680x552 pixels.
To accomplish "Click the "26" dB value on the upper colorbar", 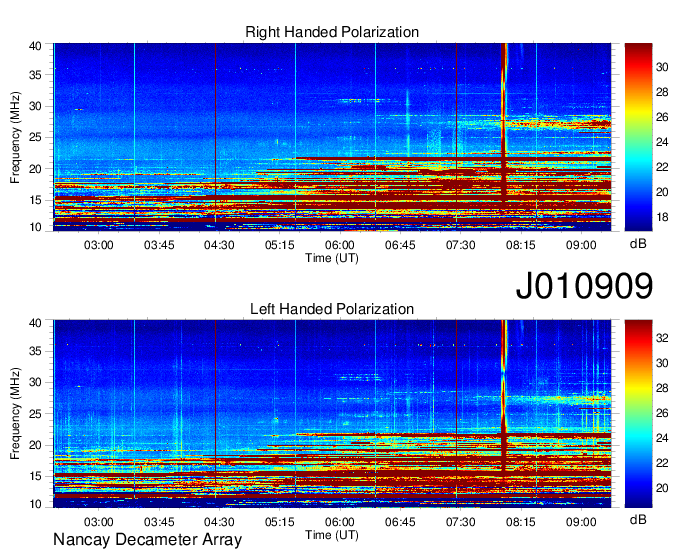I will pos(662,117).
